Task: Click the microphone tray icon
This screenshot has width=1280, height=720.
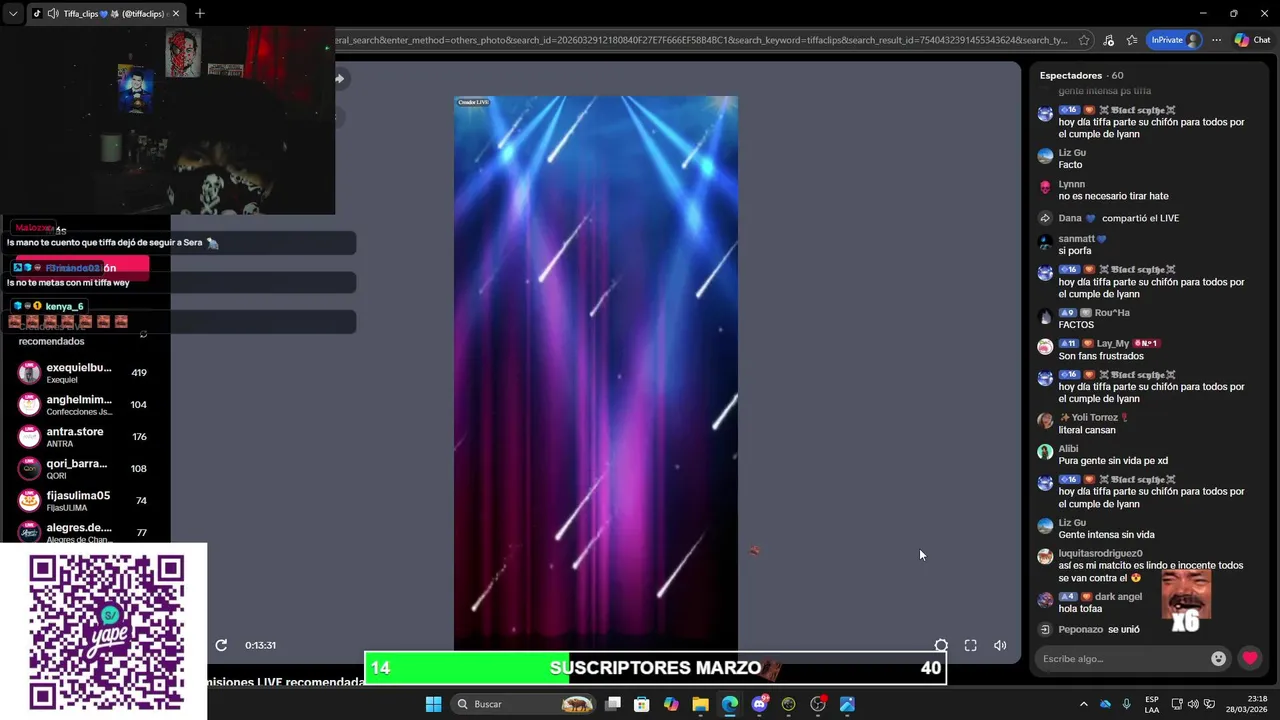Action: pos(1126,704)
